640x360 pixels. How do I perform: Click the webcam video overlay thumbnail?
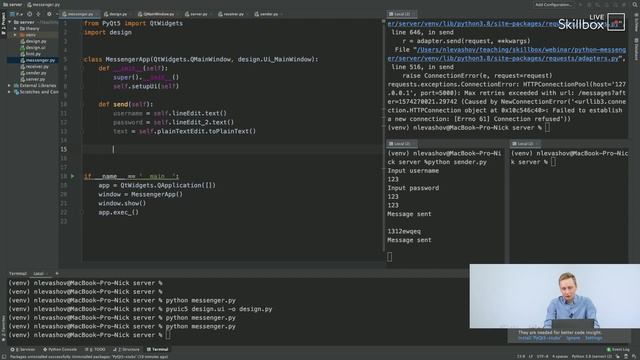point(554,296)
